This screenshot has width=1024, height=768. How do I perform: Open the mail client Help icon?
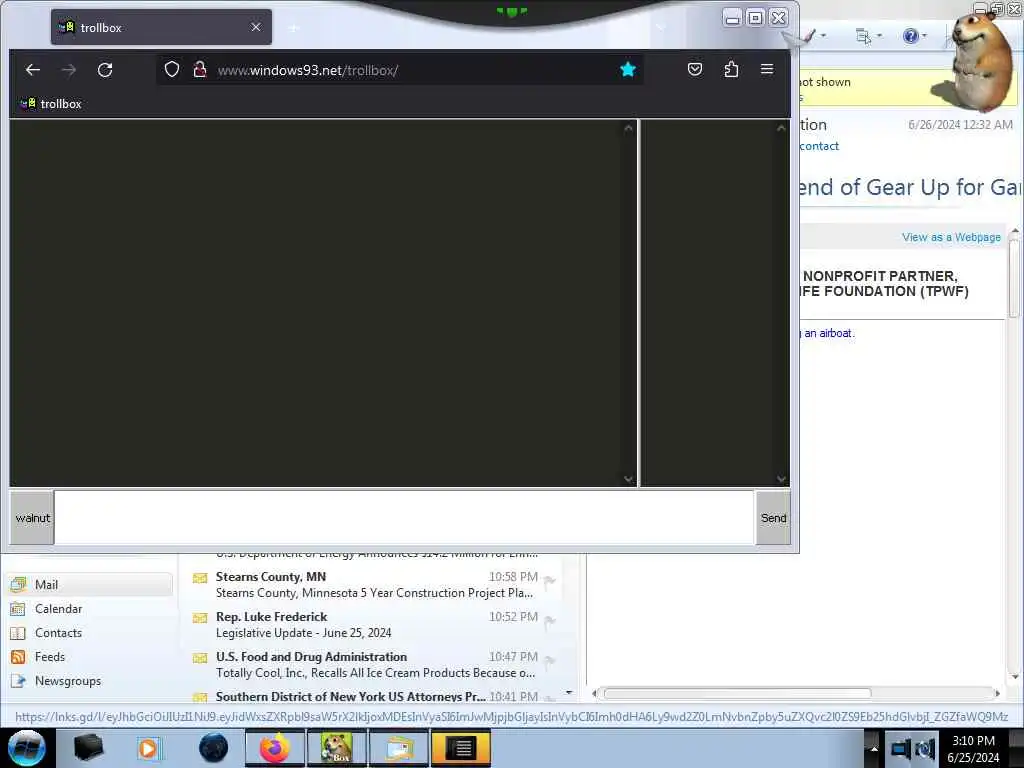tap(910, 36)
